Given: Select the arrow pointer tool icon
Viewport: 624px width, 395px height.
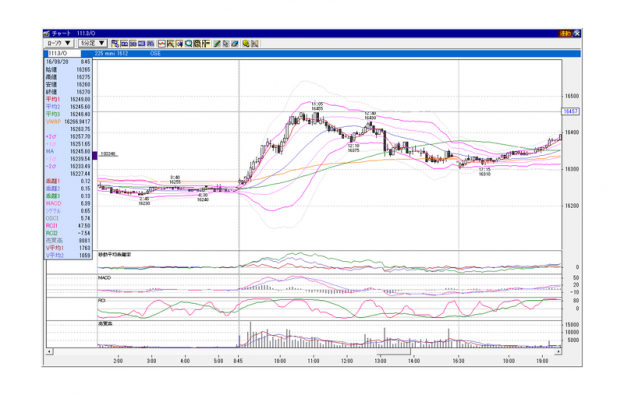Looking at the screenshot, I should 226,43.
